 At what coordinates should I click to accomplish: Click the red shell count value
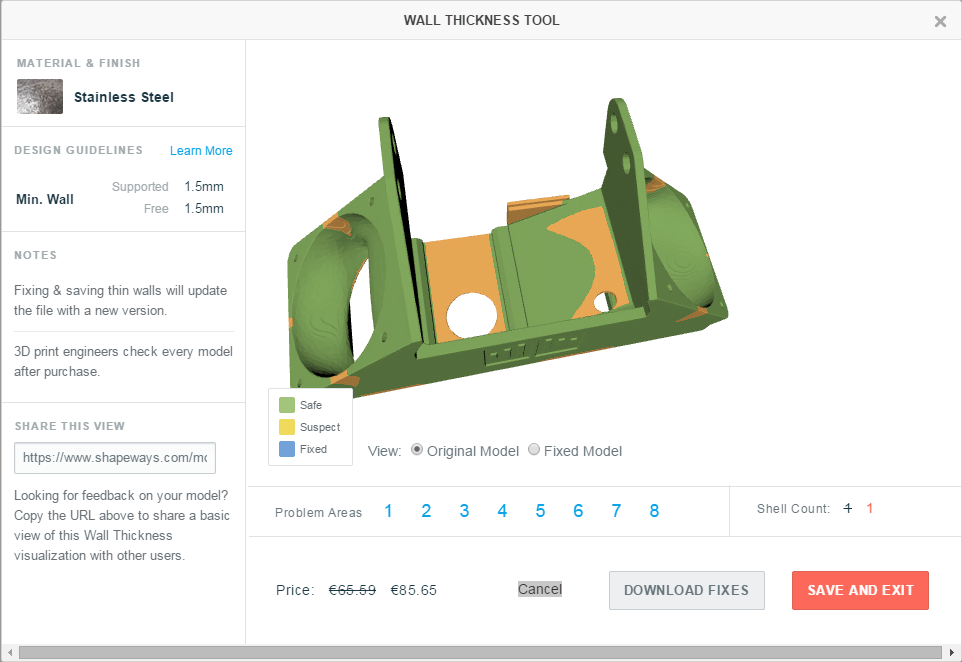[870, 508]
